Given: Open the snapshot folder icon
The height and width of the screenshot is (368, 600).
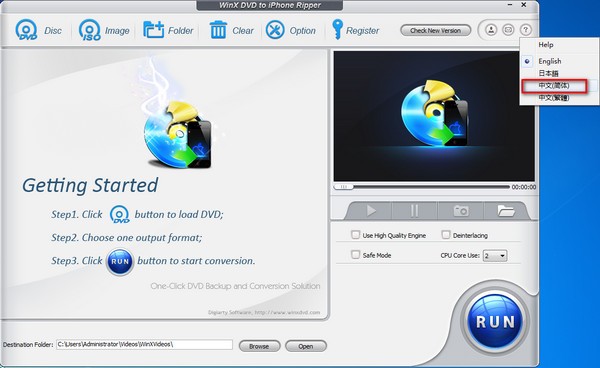Looking at the screenshot, I should click(505, 211).
